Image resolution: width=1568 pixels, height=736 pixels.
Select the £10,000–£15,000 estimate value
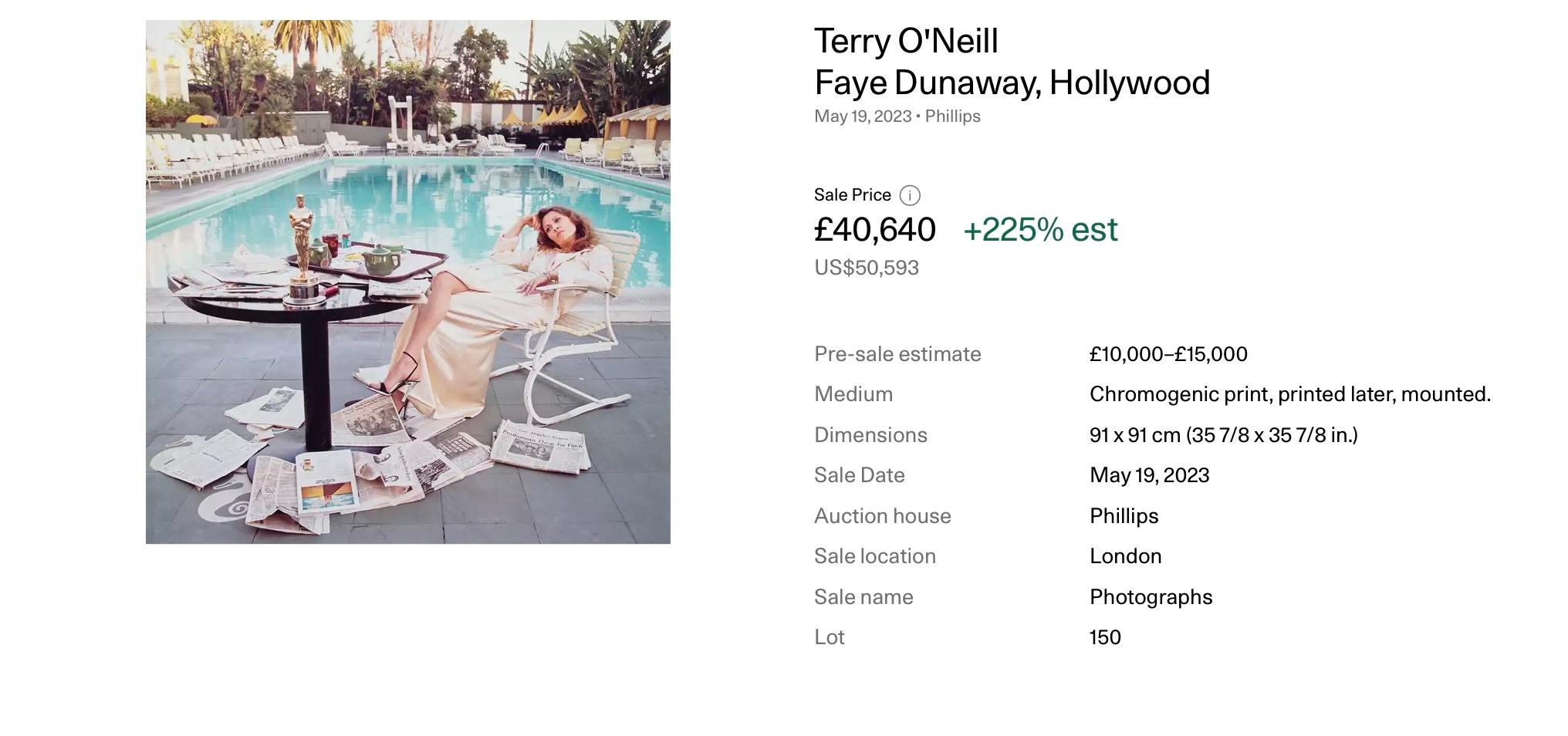[1168, 354]
